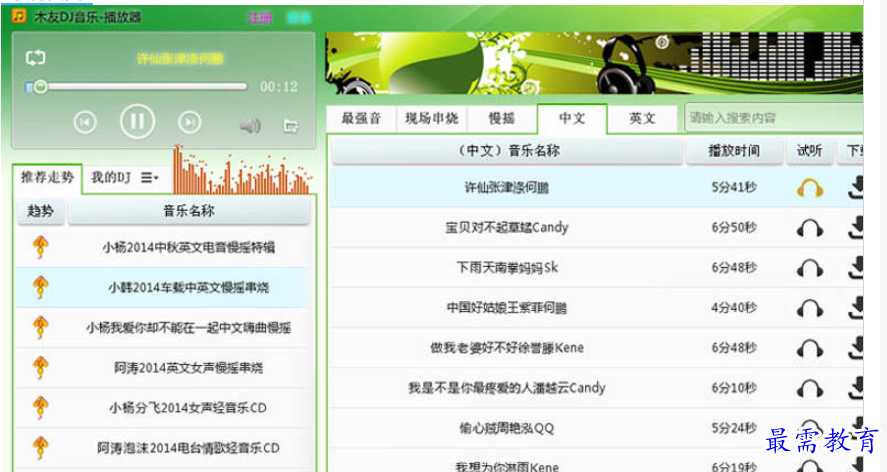
Task: Click the 6分10秒 duration cell
Action: (734, 388)
